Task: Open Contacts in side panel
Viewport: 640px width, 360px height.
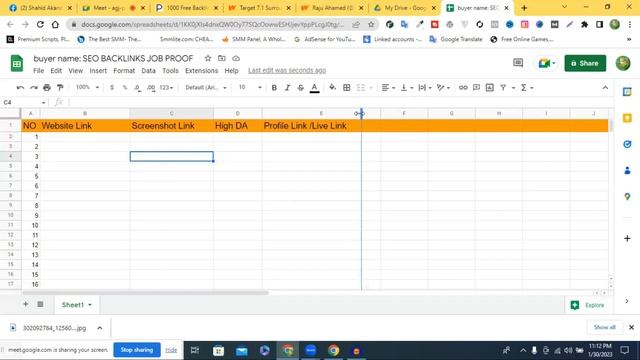Action: (627, 170)
